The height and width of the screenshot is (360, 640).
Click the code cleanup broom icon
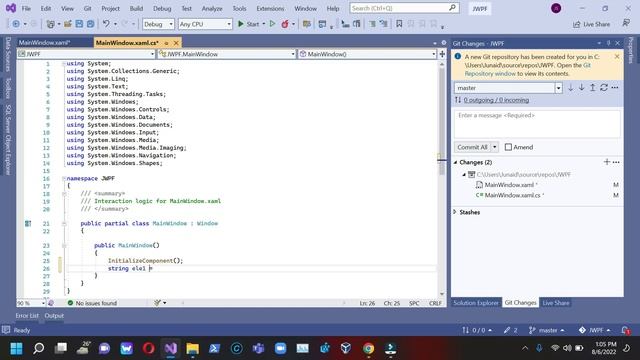click(x=158, y=303)
